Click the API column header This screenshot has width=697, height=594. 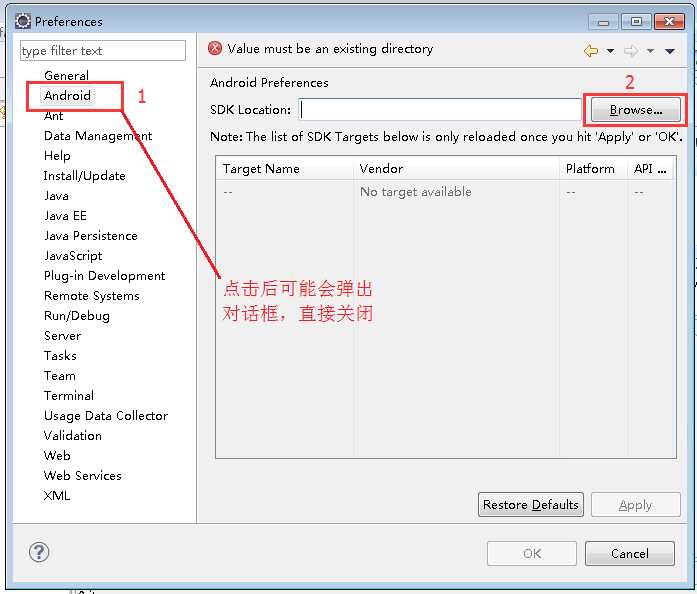coord(650,169)
